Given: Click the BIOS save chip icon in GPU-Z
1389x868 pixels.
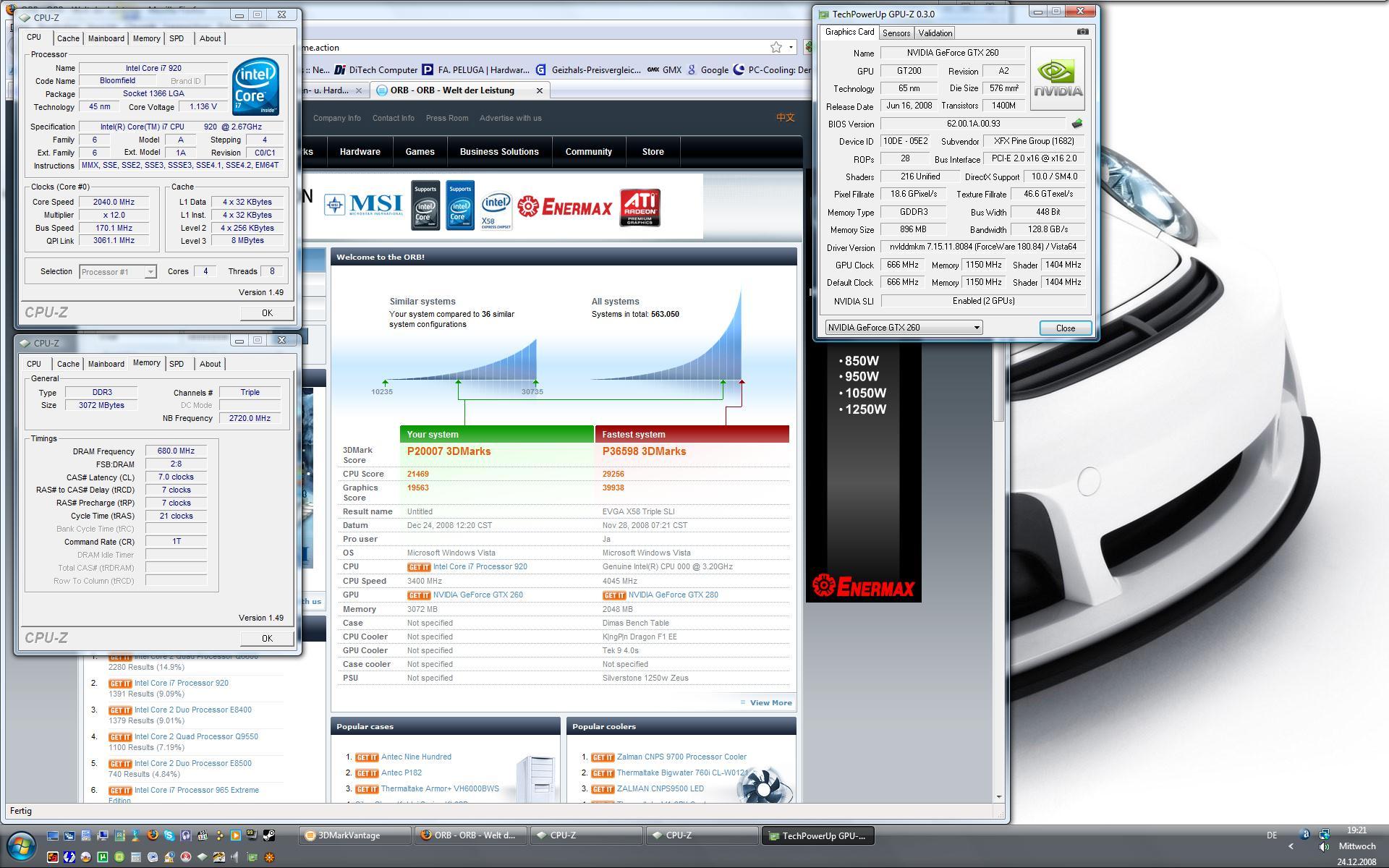Looking at the screenshot, I should tap(1076, 124).
